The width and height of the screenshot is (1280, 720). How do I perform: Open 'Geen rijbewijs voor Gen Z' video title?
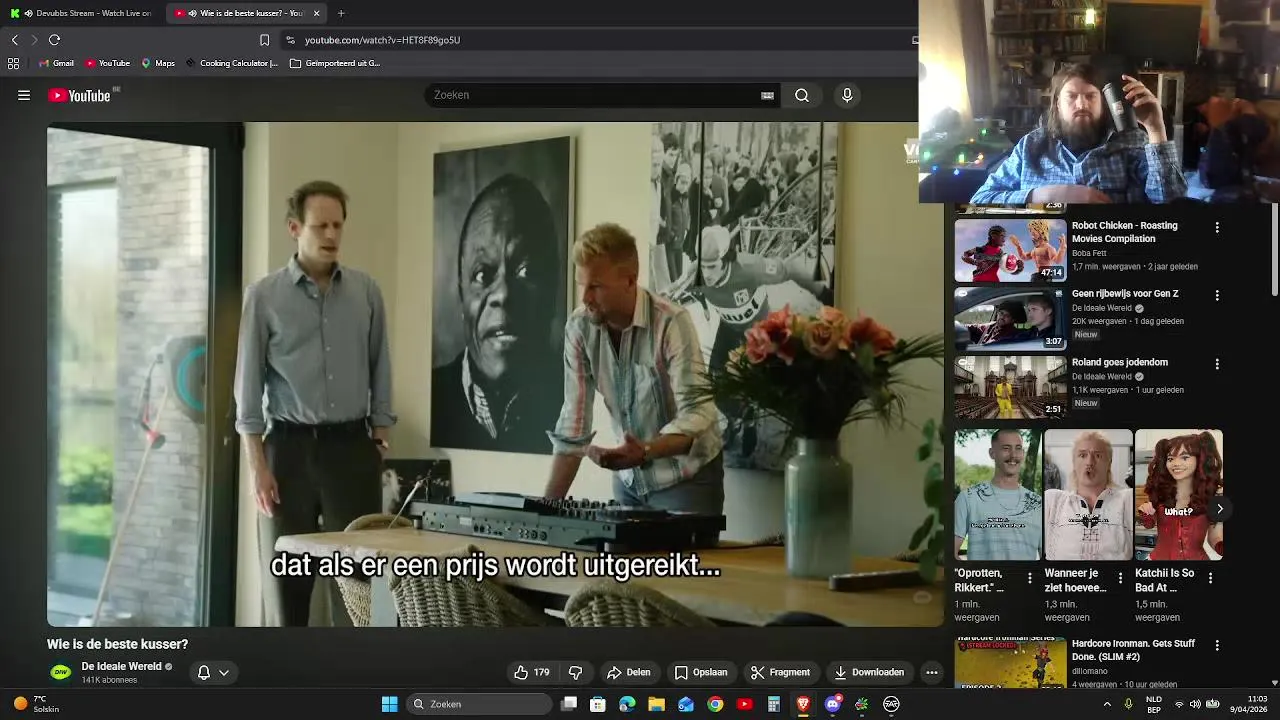tap(1125, 294)
